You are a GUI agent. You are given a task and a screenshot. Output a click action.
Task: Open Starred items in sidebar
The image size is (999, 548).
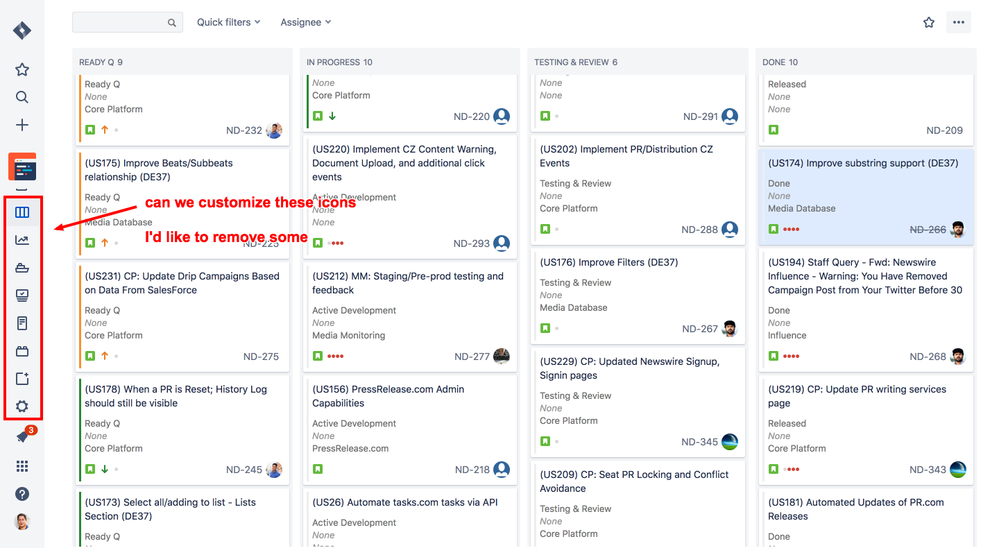coord(22,69)
